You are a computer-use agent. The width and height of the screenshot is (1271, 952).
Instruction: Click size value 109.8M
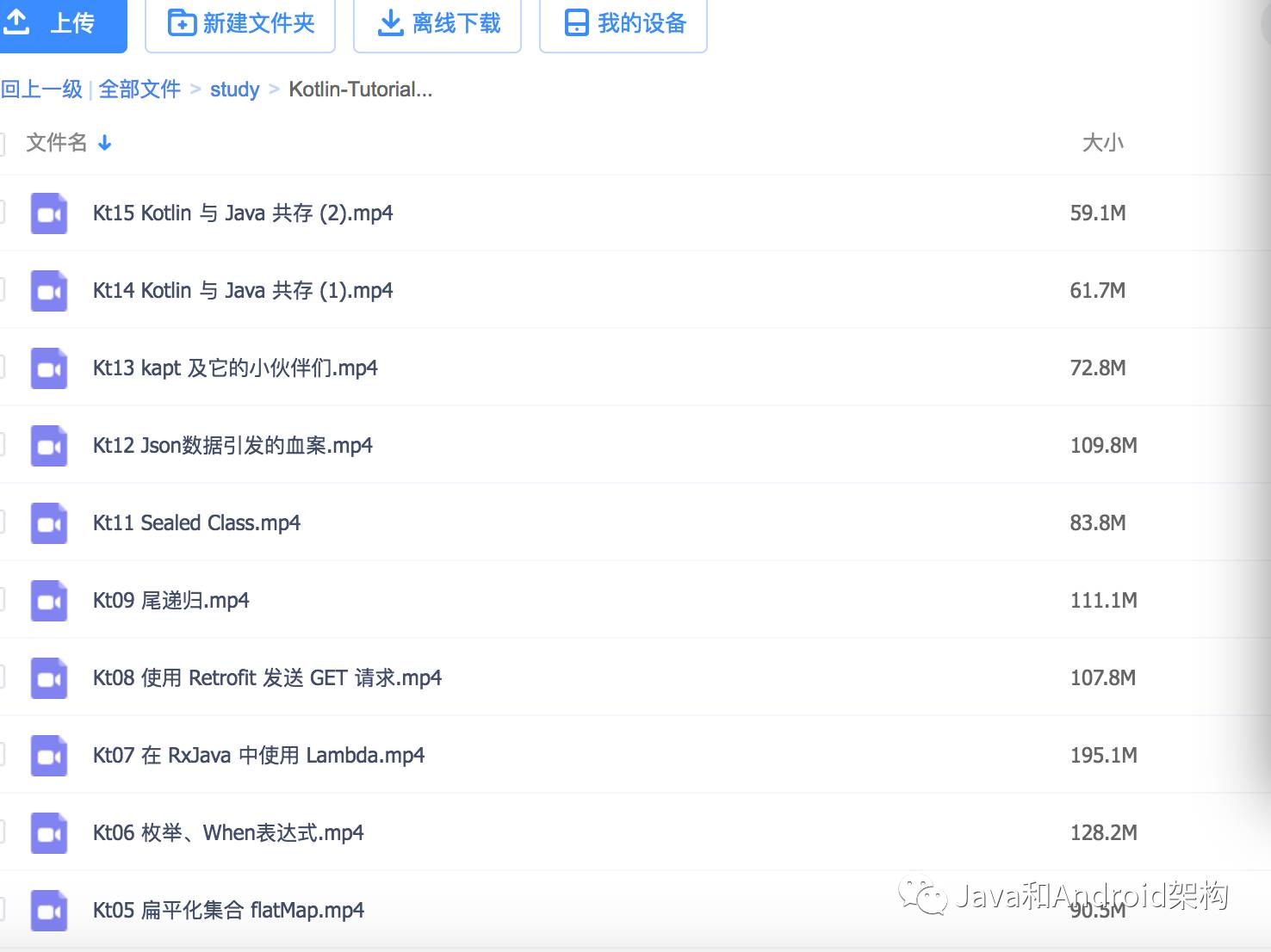(x=1104, y=446)
